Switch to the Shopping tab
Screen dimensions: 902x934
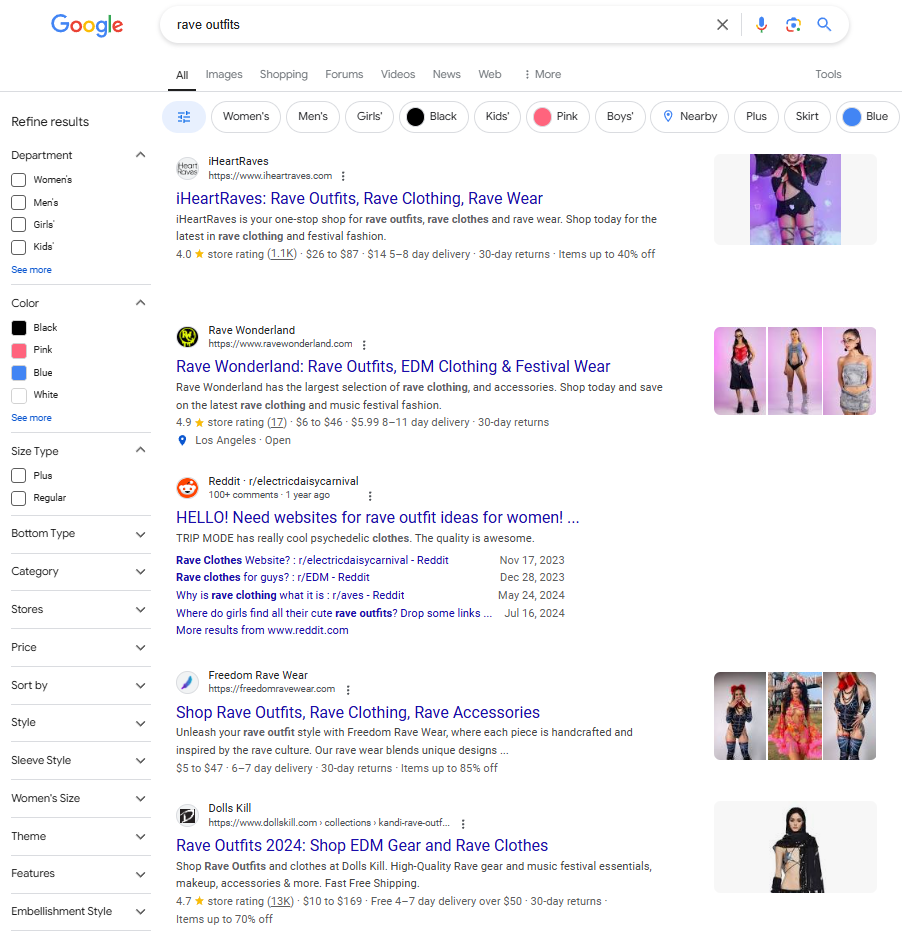(x=283, y=74)
